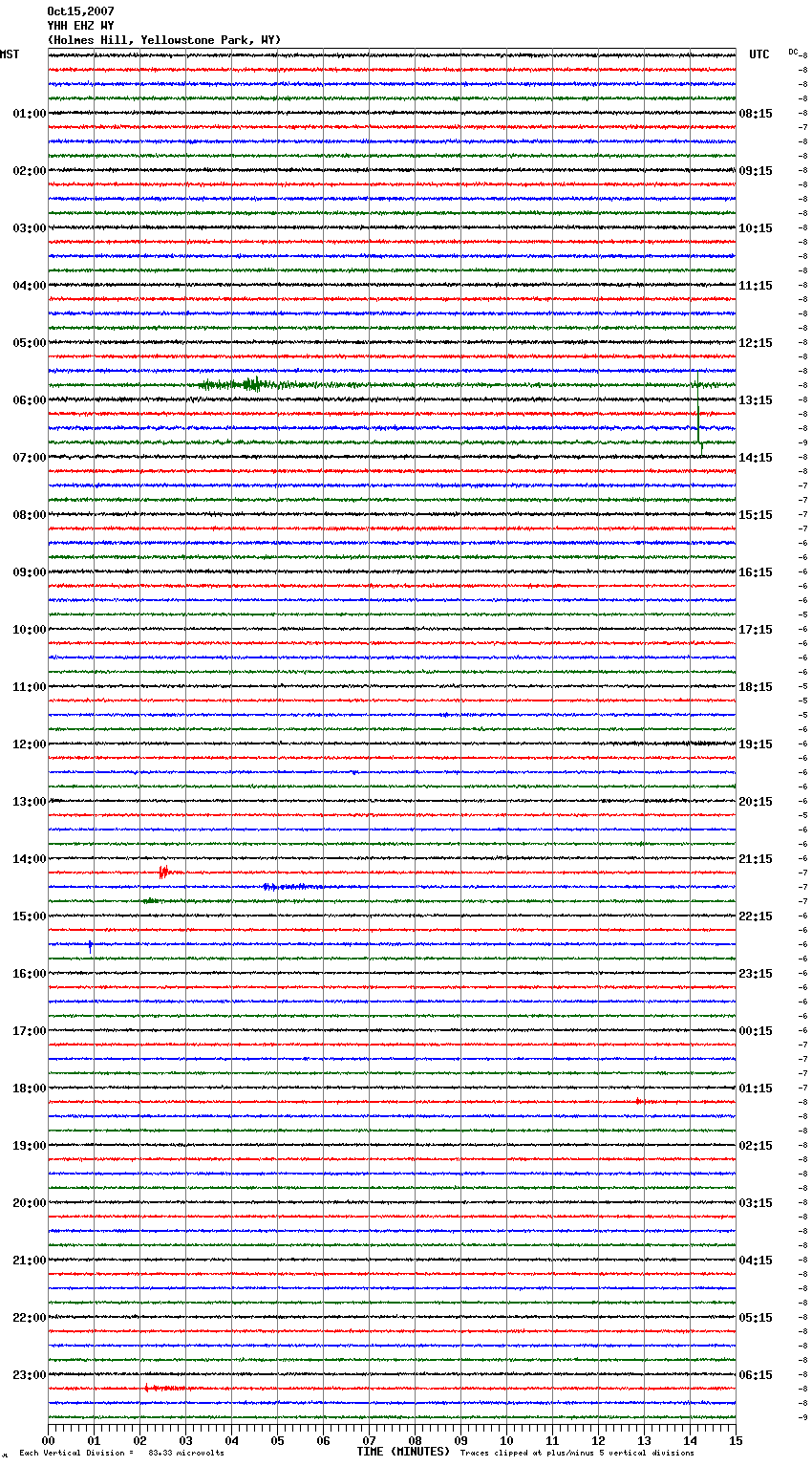
Task: Select the 20:00 MST time label
Action: (x=30, y=1203)
